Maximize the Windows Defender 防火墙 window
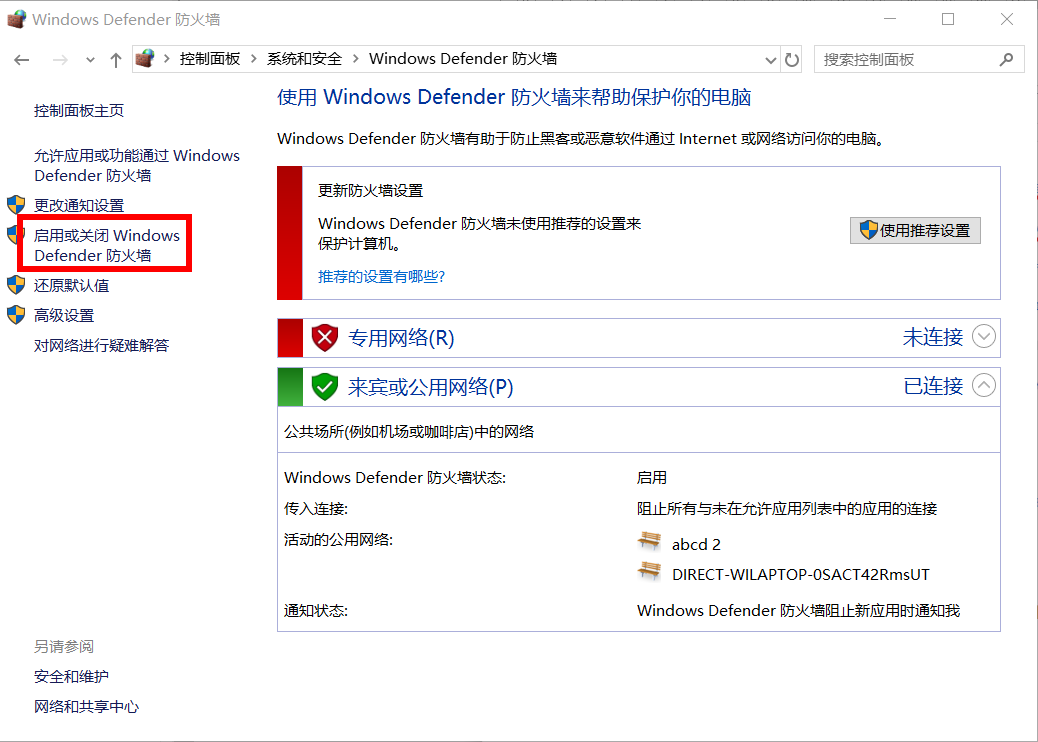 coord(948,19)
